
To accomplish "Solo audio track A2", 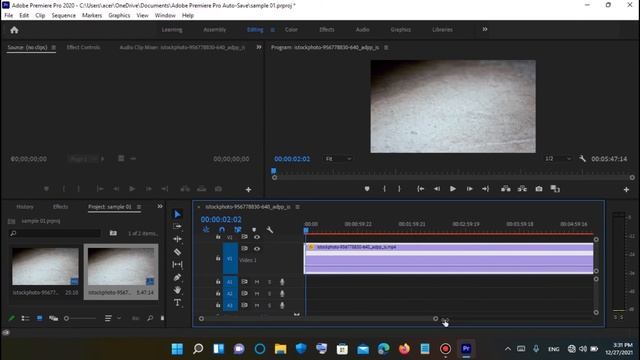I will tap(269, 293).
